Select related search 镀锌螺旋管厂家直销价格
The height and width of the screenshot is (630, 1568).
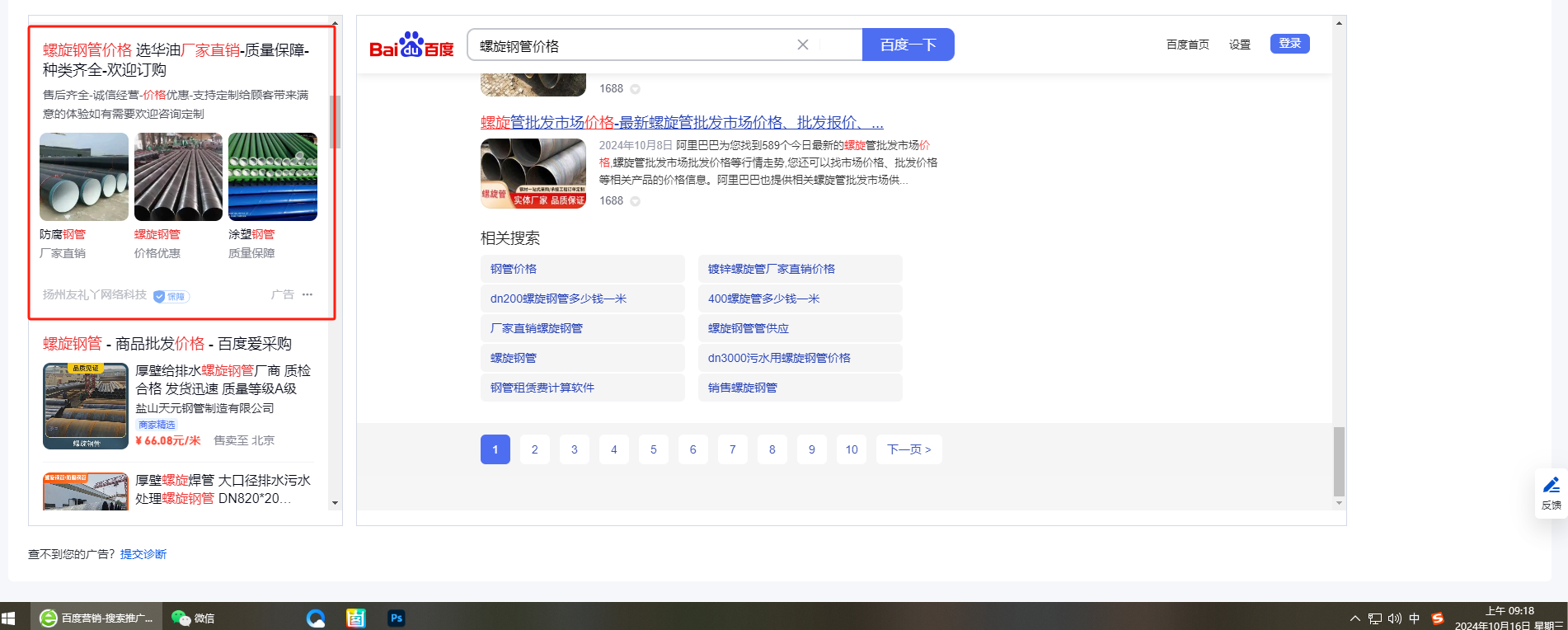pyautogui.click(x=800, y=269)
